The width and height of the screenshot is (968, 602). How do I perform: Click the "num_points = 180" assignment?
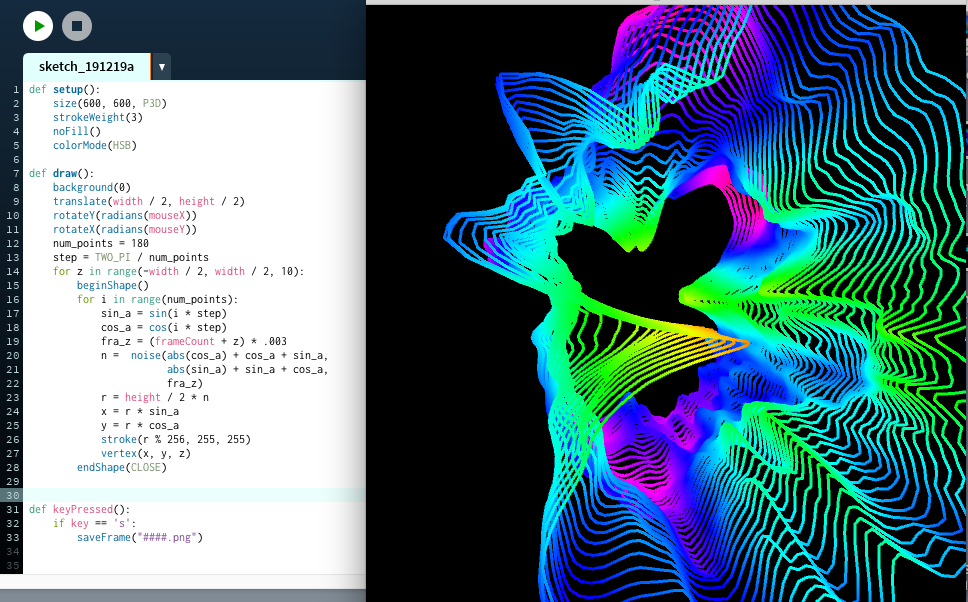point(100,243)
